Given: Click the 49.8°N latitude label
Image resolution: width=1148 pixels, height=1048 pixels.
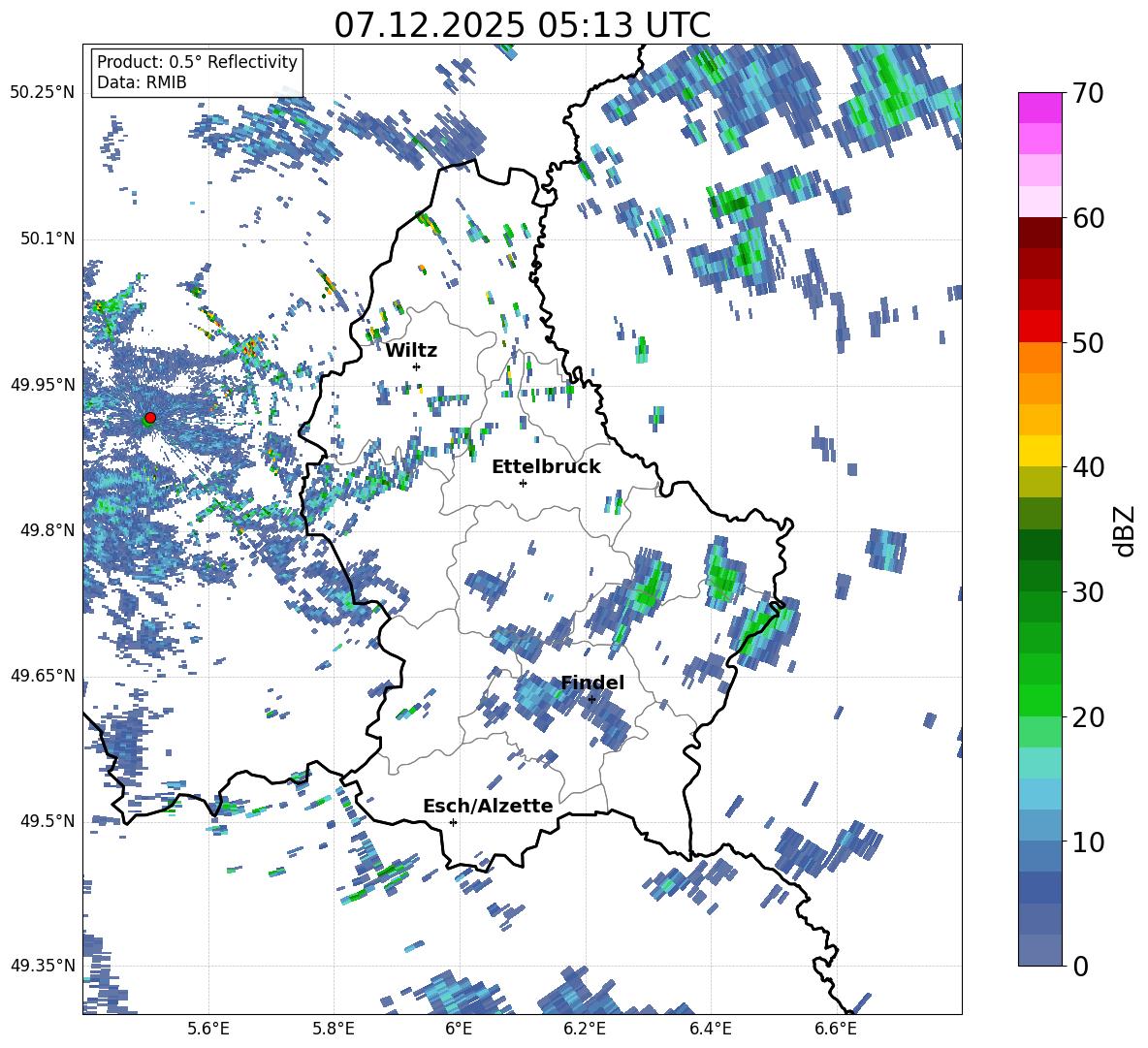Looking at the screenshot, I should click(48, 530).
